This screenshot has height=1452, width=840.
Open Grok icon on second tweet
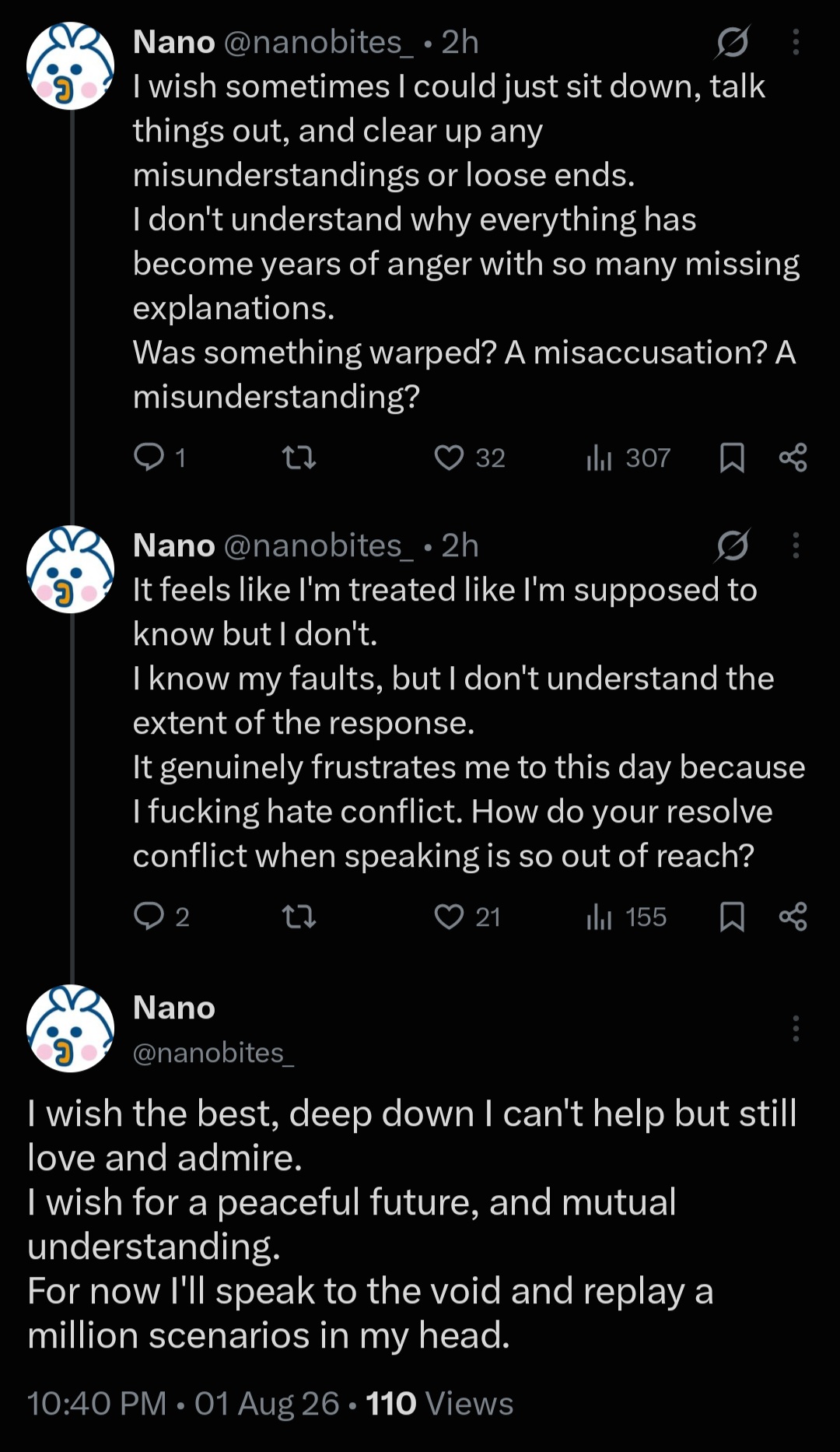732,545
